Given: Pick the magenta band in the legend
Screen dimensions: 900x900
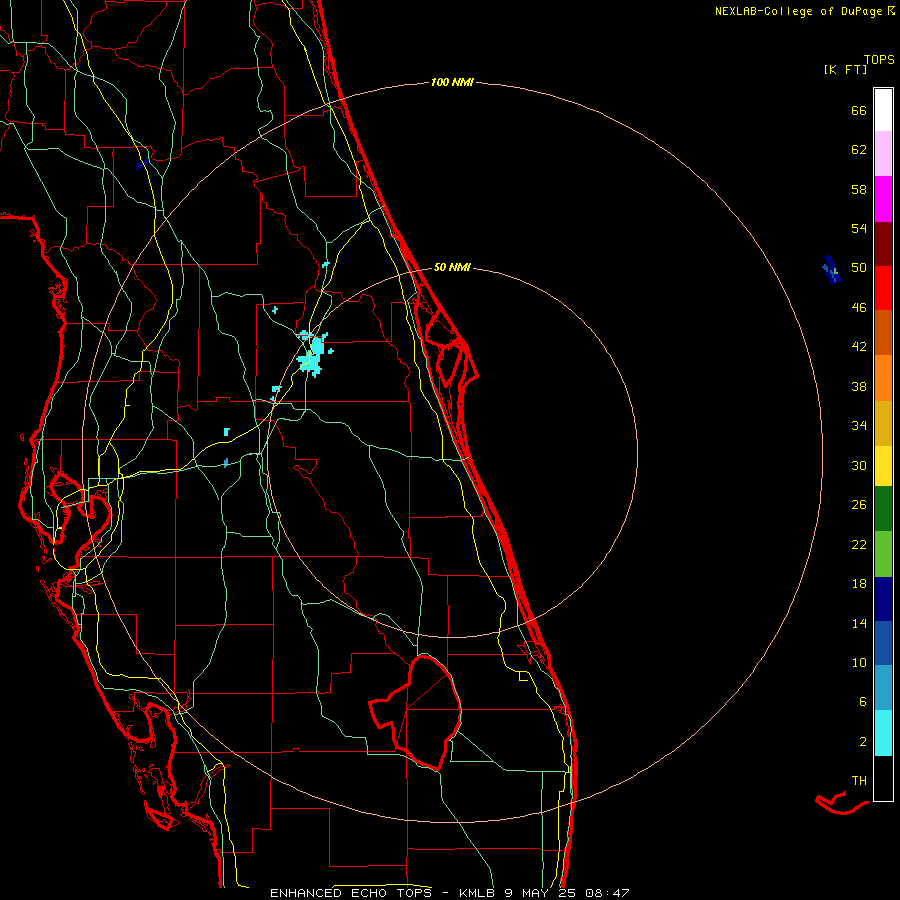Looking at the screenshot, I should (x=883, y=198).
